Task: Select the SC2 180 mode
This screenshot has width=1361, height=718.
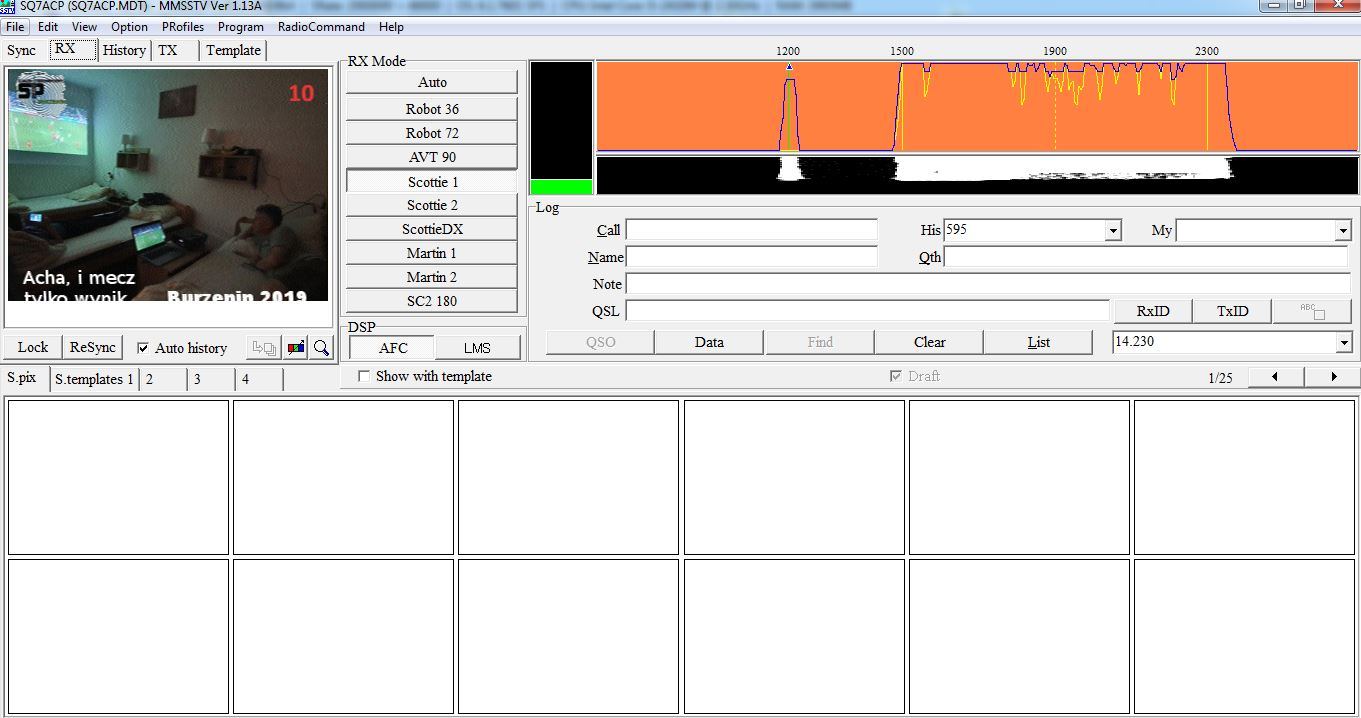Action: point(432,301)
